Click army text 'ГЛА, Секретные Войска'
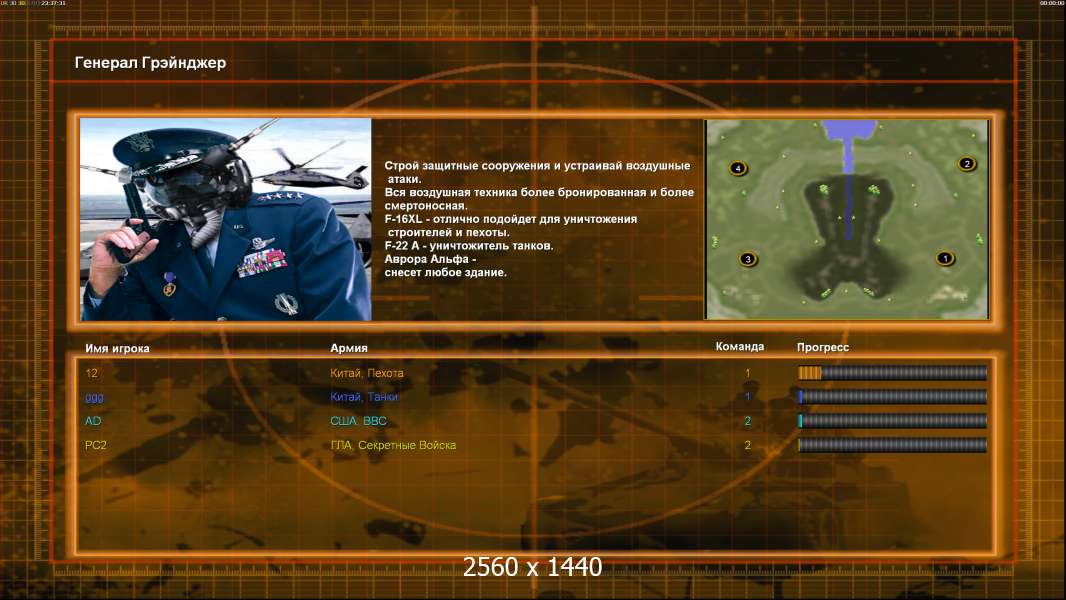This screenshot has width=1066, height=600. pos(393,445)
